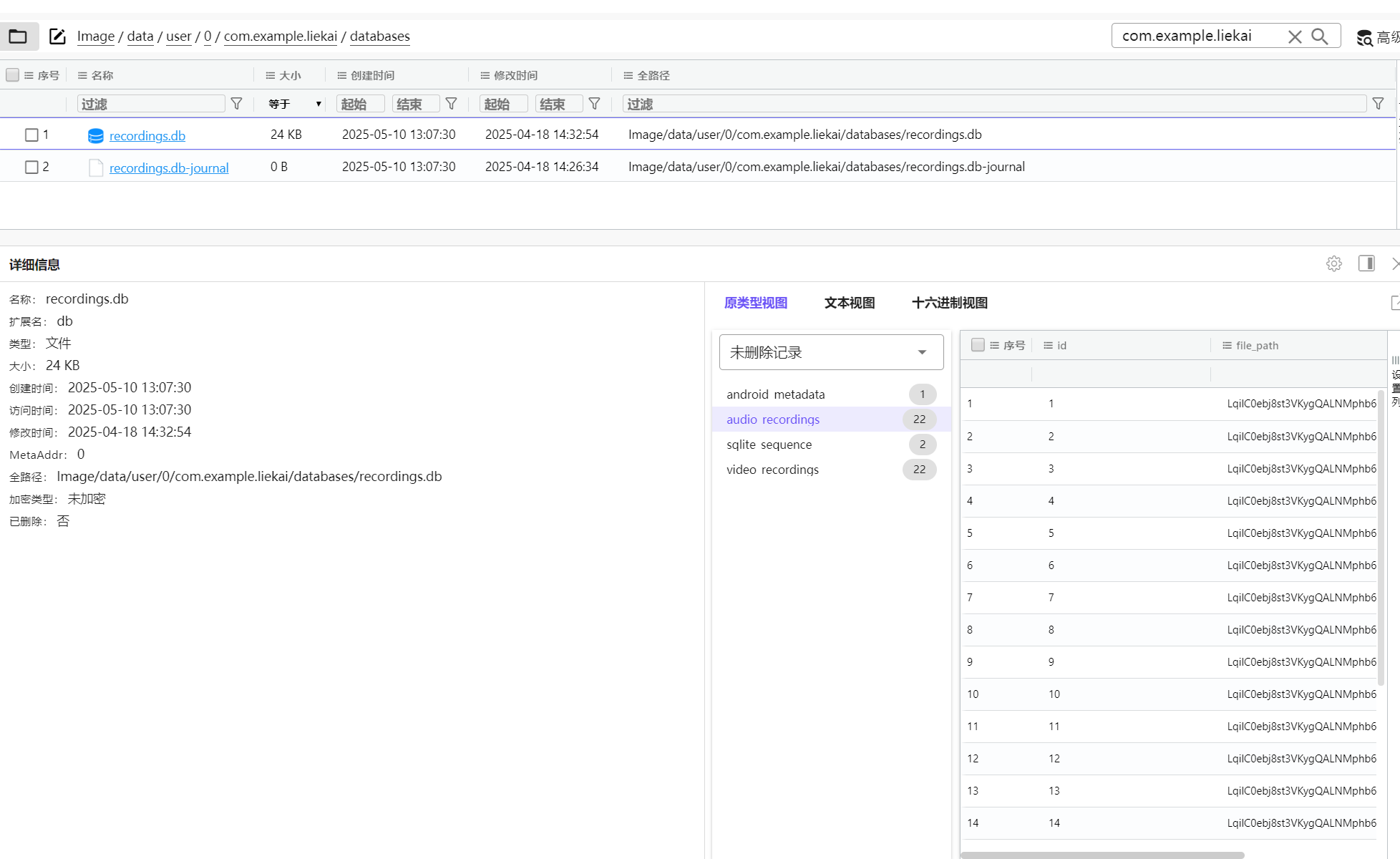Click the folder icon in path bar
Image resolution: width=1400 pixels, height=859 pixels.
pyautogui.click(x=18, y=37)
